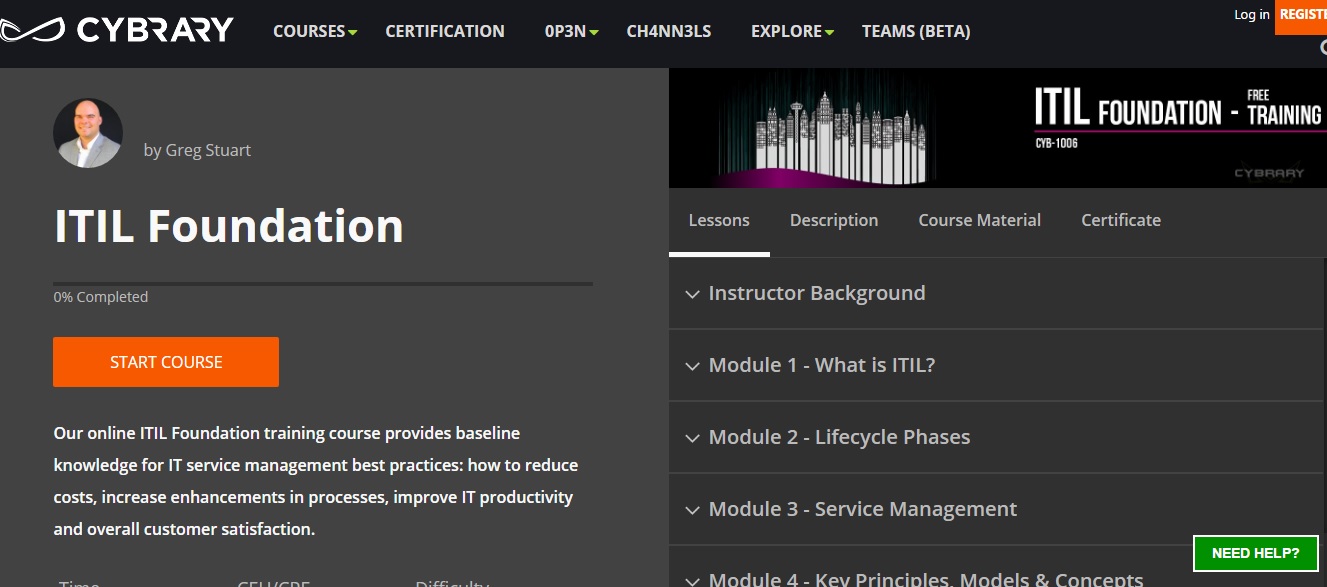Viewport: 1327px width, 587px height.
Task: Open Teams (Beta) page
Action: 916,31
